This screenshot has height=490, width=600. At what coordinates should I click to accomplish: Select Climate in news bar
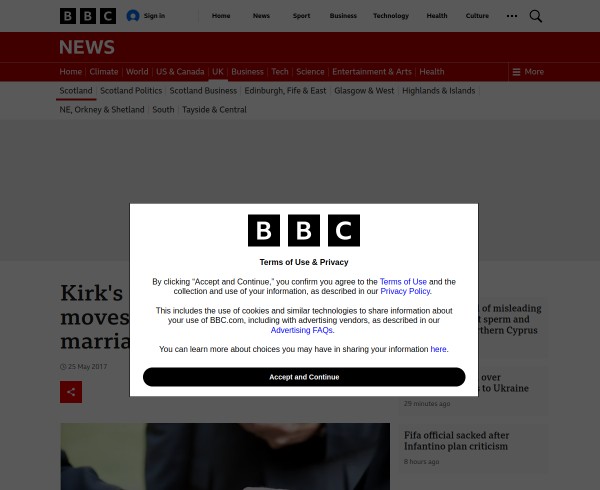(104, 72)
